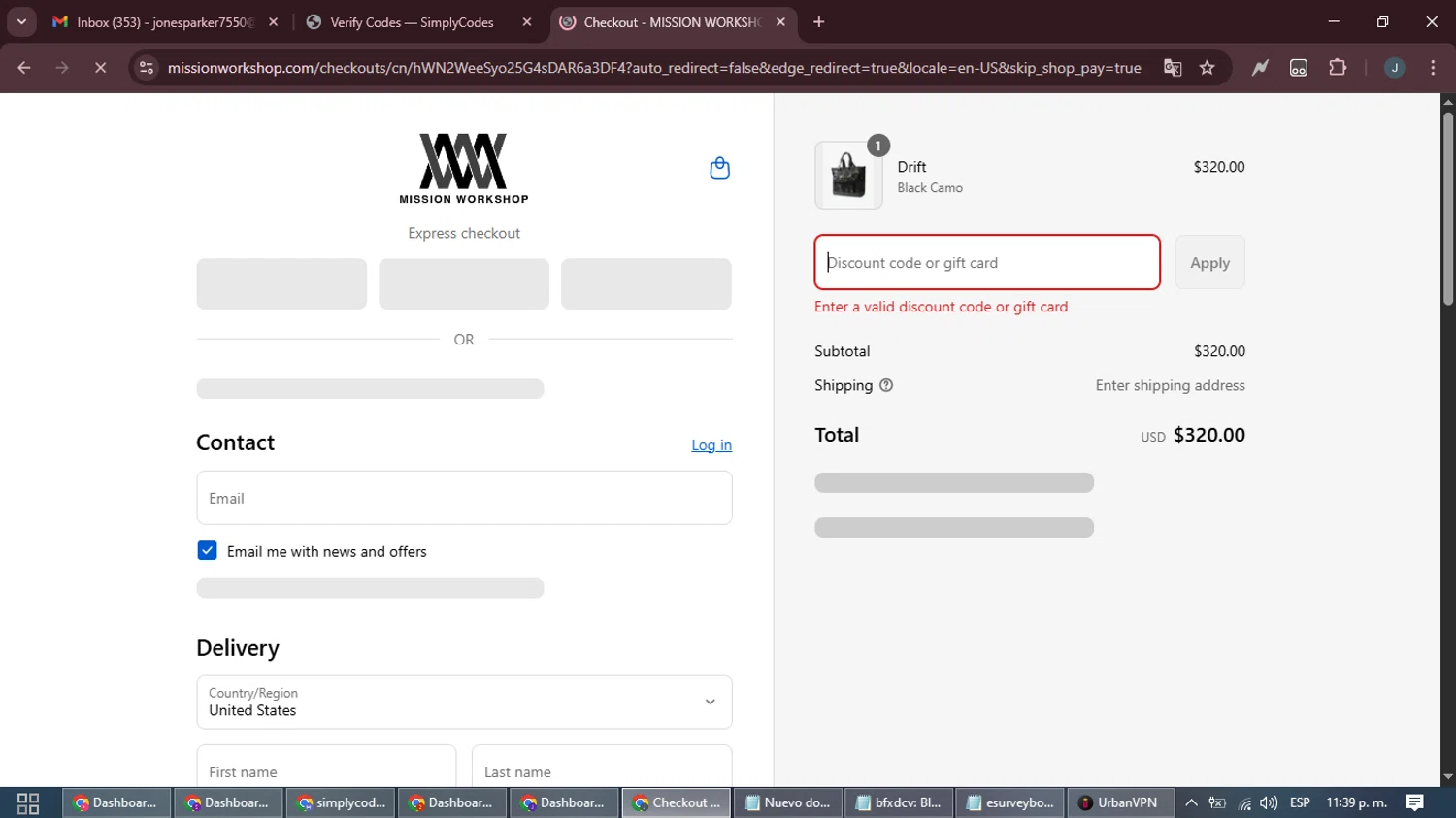Click the Apply discount button
The image size is (1456, 818).
[1209, 262]
